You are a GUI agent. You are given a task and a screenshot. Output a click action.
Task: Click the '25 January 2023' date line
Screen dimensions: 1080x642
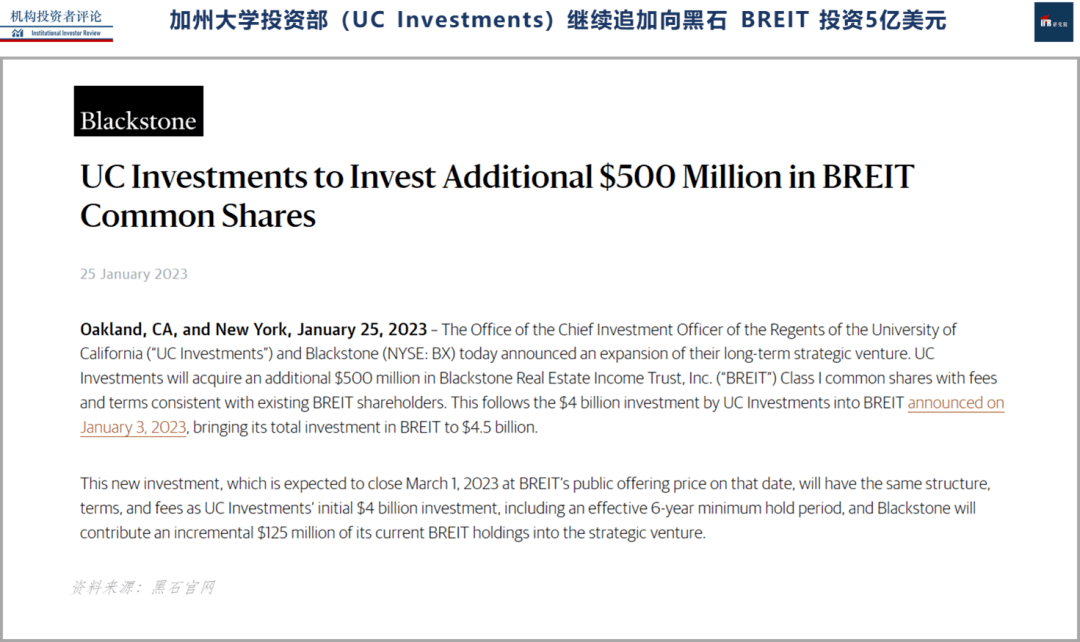click(134, 274)
